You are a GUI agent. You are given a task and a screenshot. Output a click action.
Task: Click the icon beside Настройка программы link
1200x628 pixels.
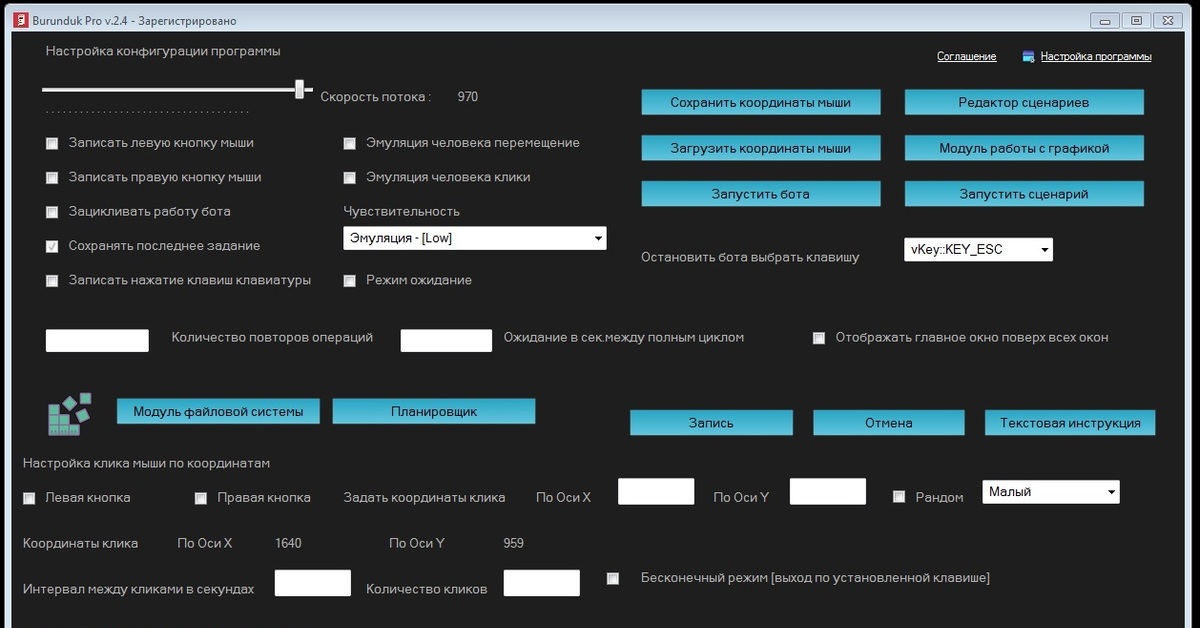1028,57
